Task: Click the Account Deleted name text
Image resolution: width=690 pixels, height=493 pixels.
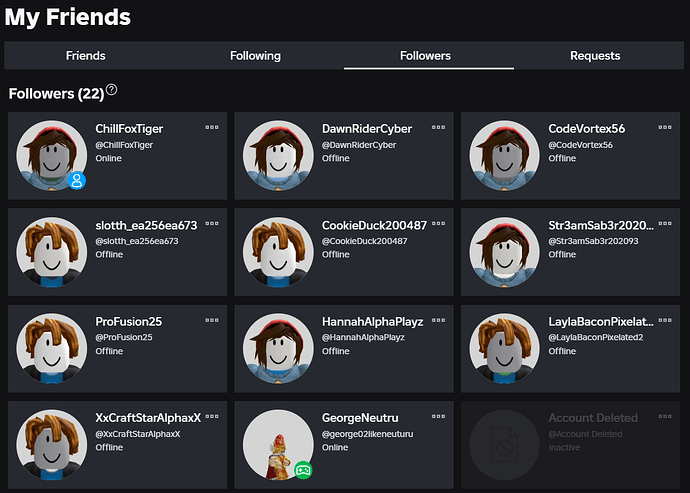Action: pos(593,418)
